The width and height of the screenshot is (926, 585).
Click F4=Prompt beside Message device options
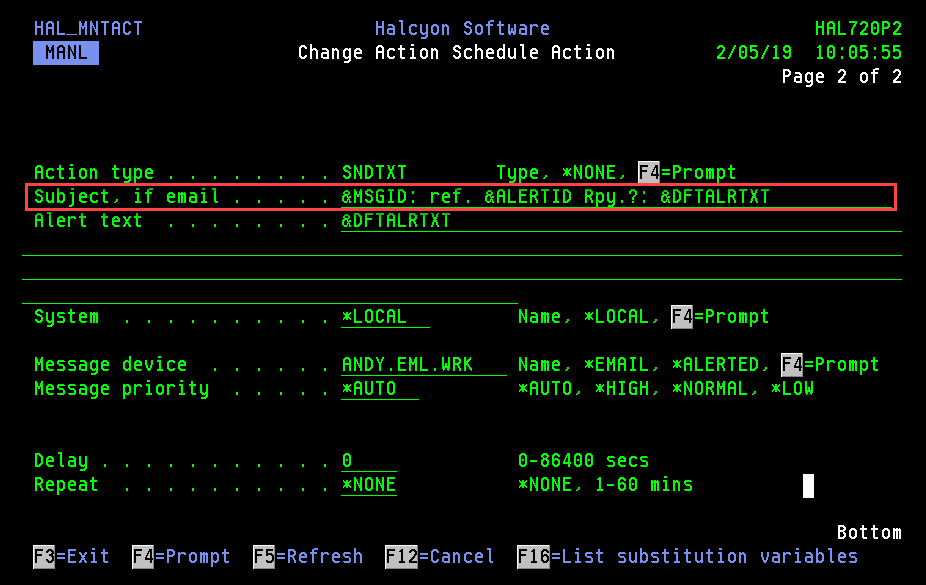[830, 365]
